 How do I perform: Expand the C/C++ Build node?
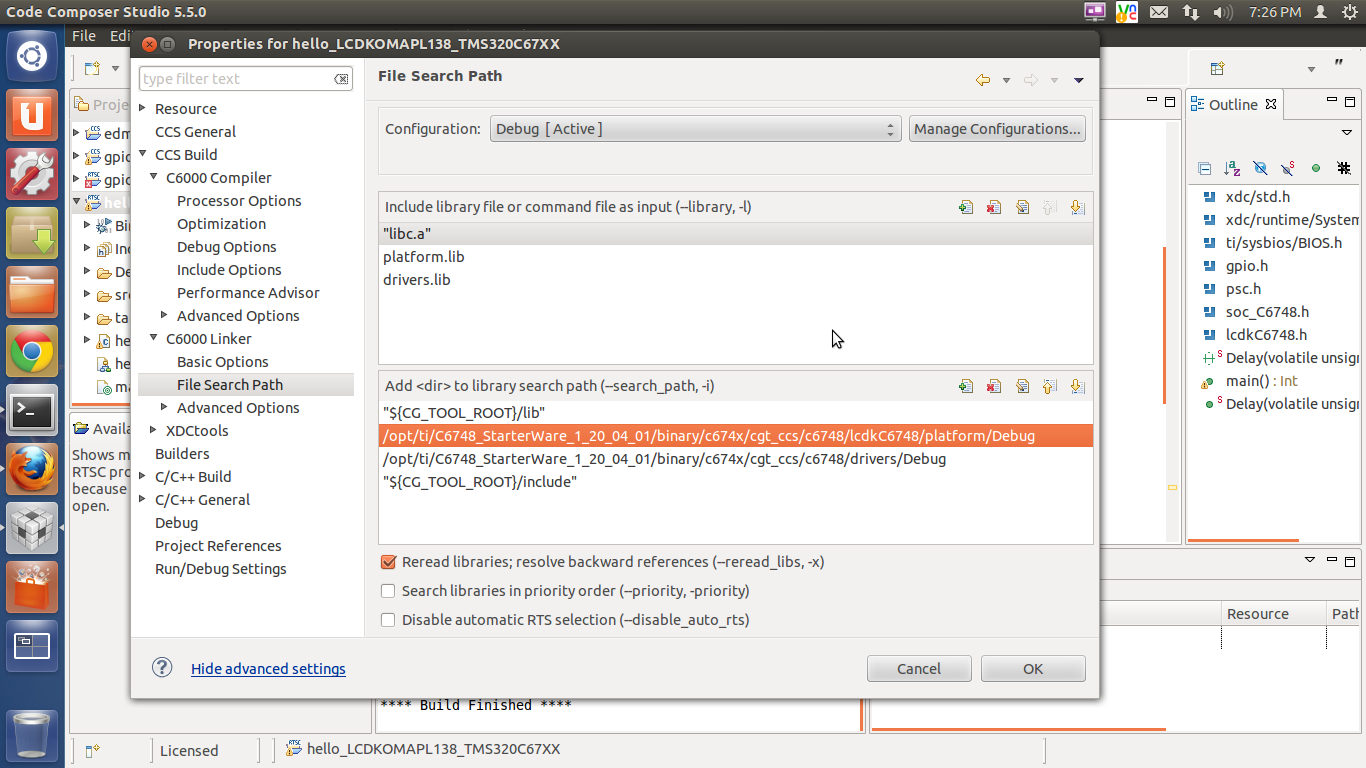[143, 476]
